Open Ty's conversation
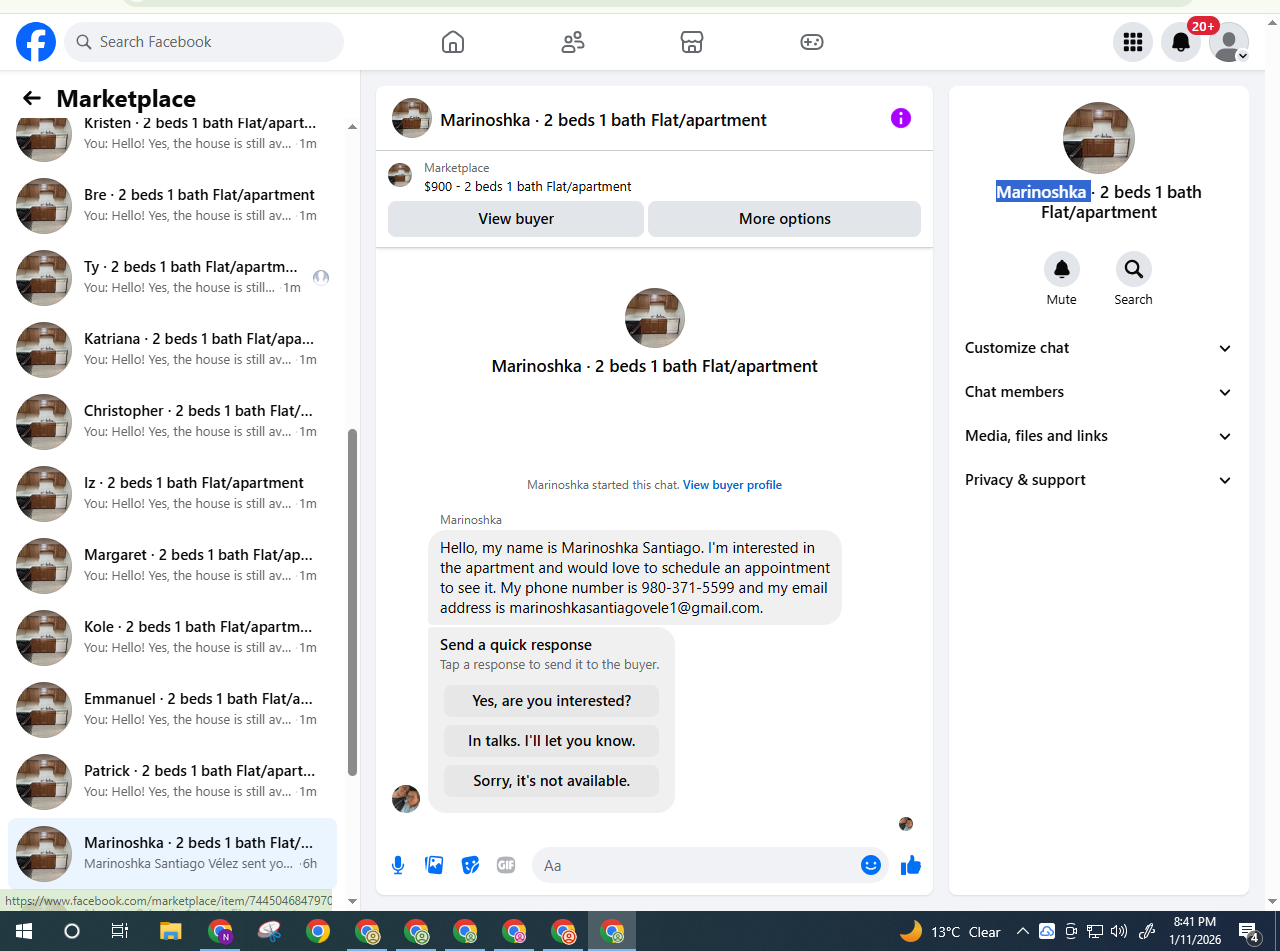This screenshot has height=951, width=1280. 172,277
